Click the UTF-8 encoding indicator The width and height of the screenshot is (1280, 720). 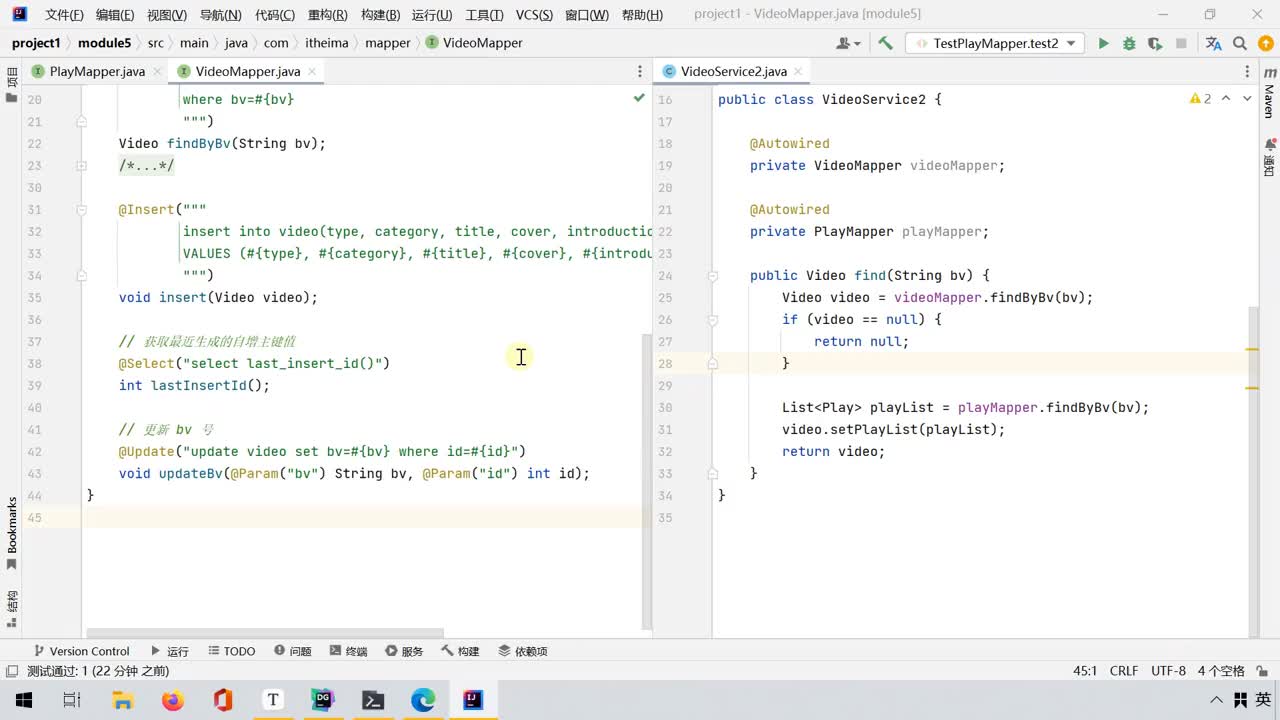[1168, 671]
